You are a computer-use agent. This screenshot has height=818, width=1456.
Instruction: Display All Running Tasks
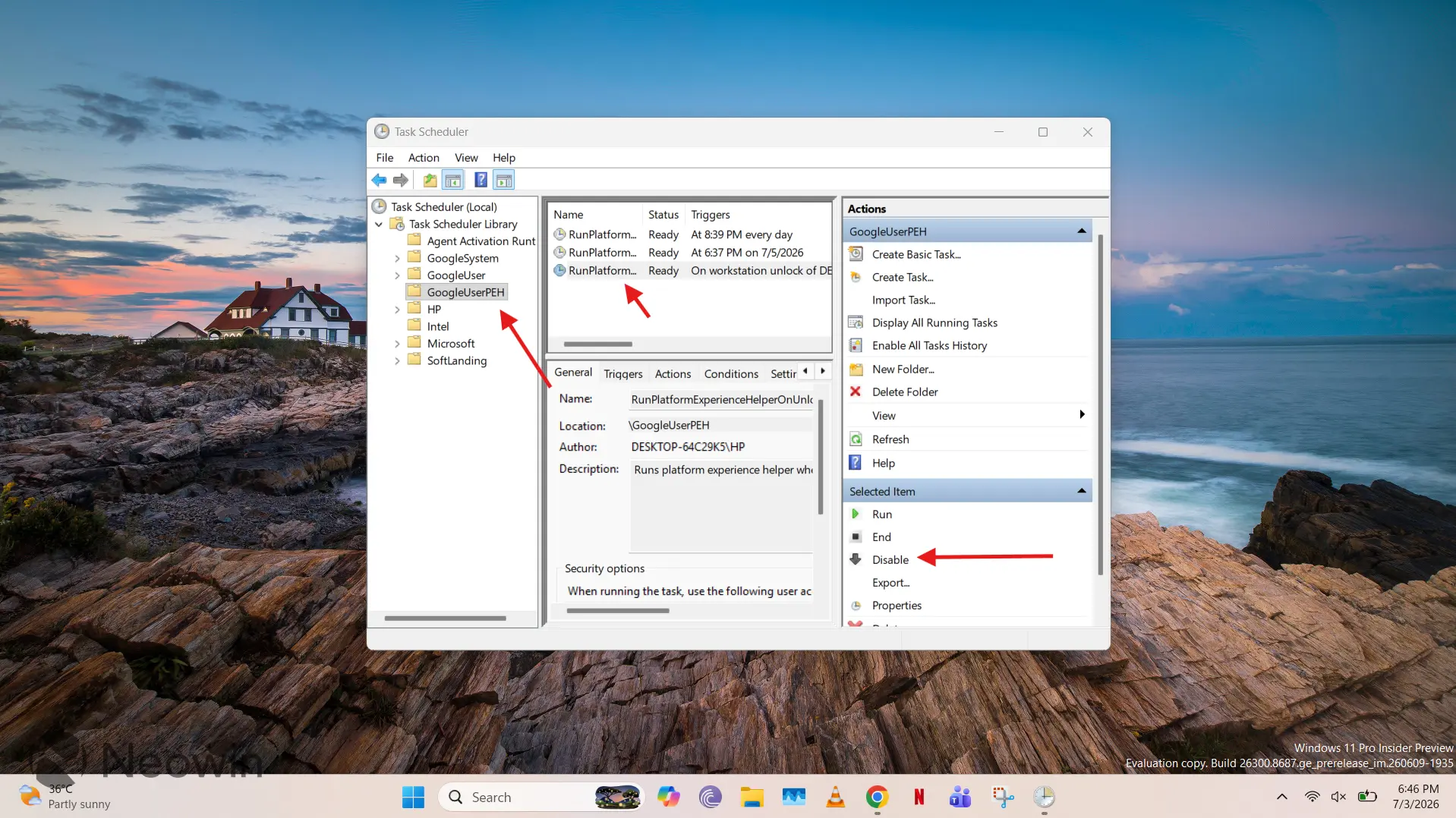pos(934,322)
